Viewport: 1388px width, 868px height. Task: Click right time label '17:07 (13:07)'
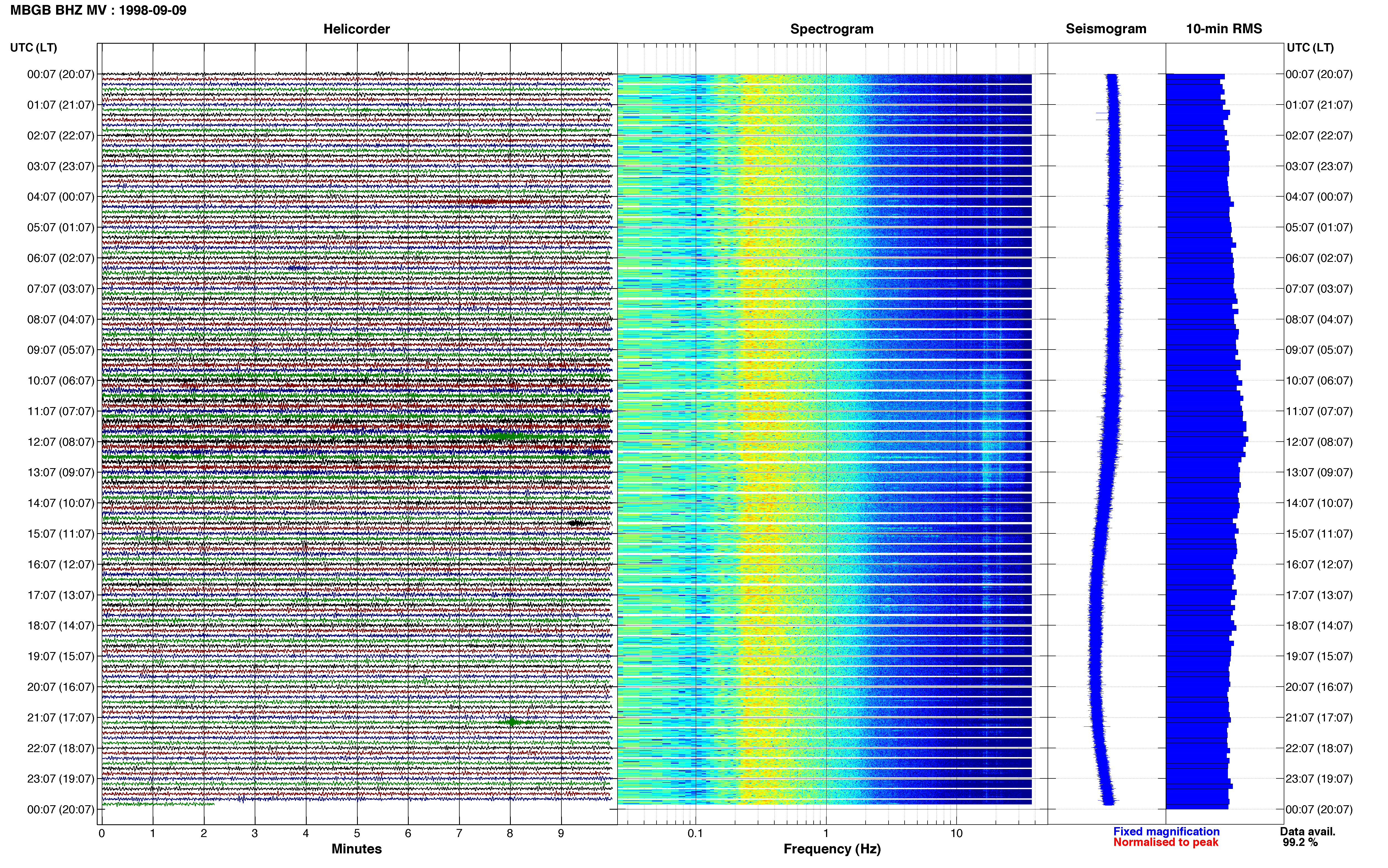[1319, 595]
